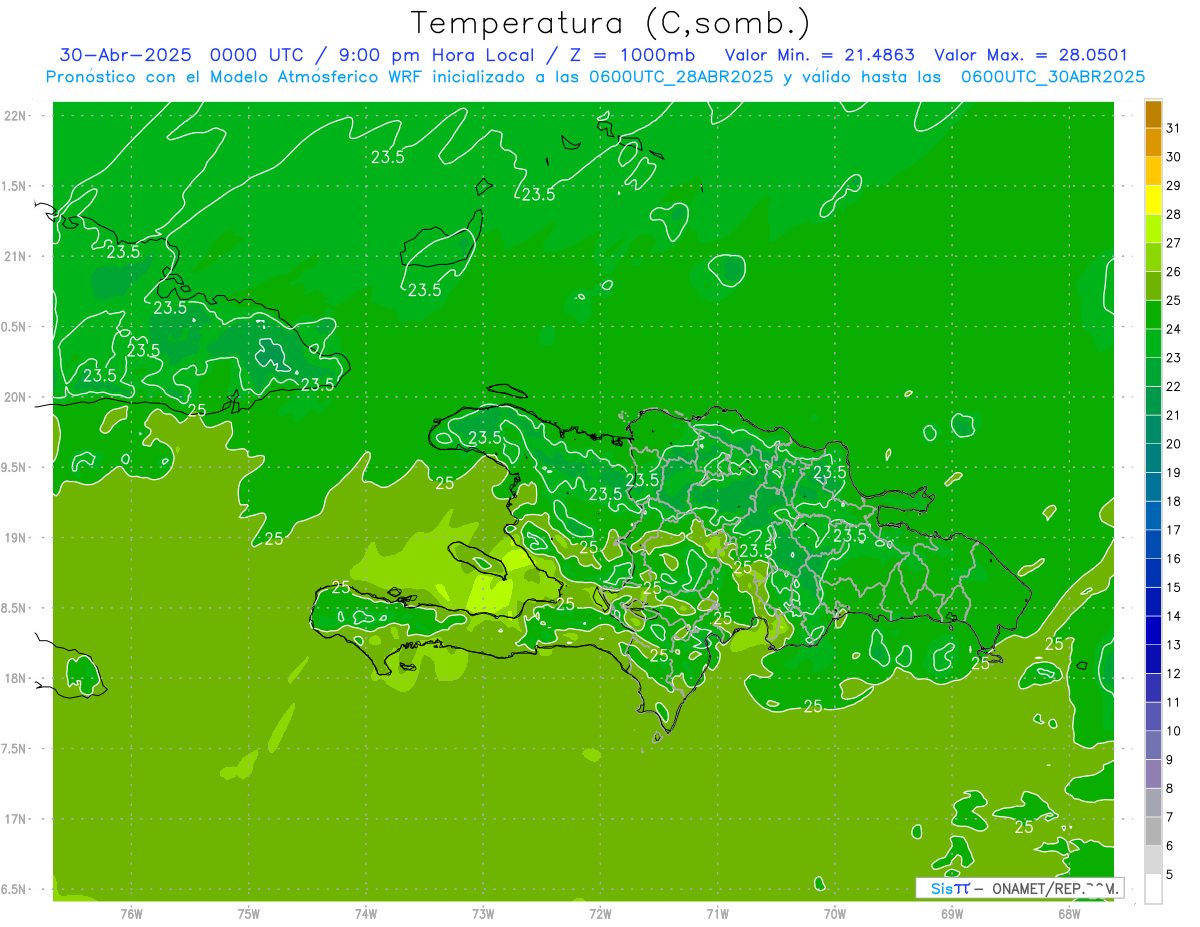This screenshot has width=1200, height=927.
Task: Click the '19N' latitude axis label
Action: click(15, 538)
